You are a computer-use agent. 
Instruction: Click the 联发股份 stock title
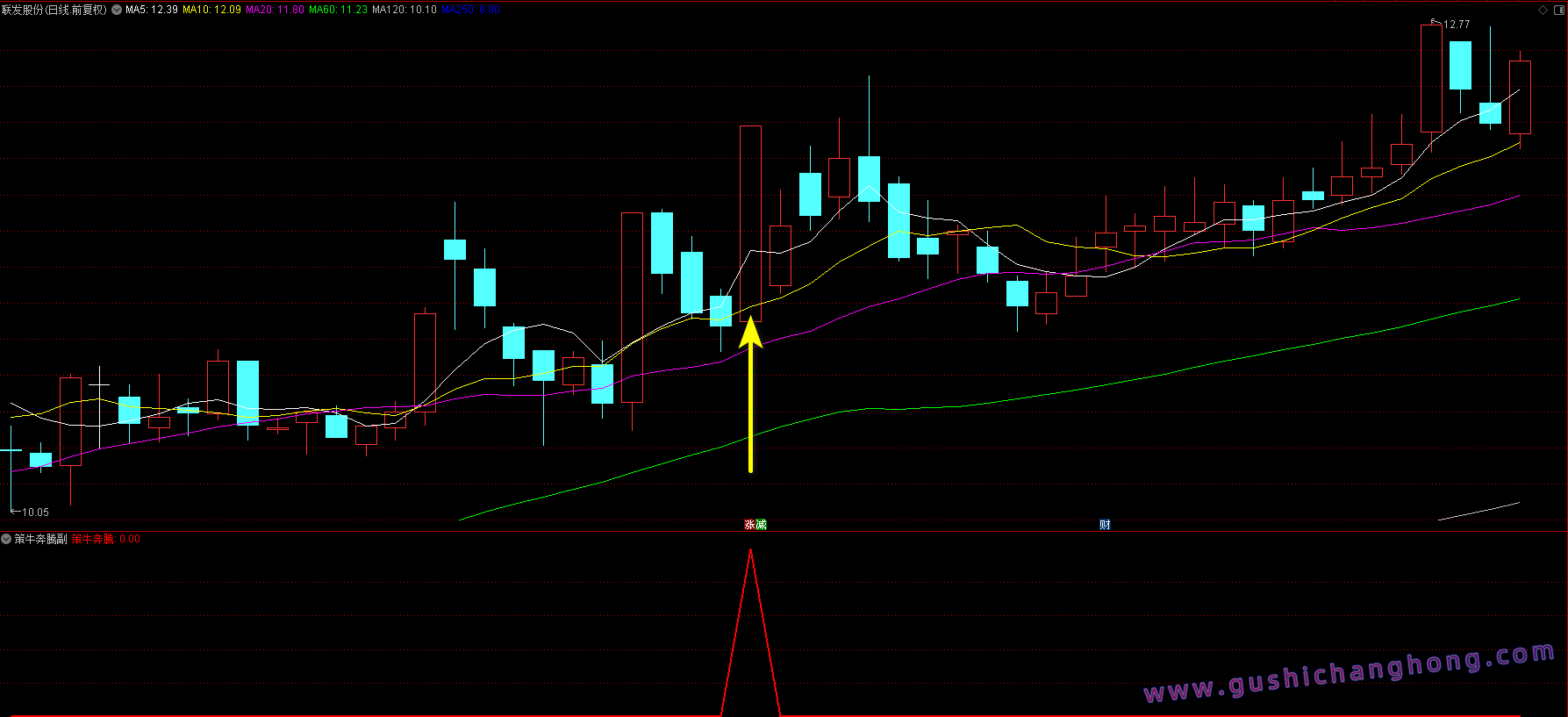tap(54, 10)
